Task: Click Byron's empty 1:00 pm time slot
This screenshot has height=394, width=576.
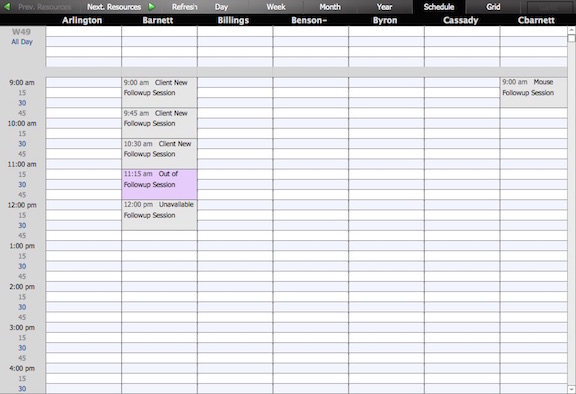Action: (x=386, y=246)
